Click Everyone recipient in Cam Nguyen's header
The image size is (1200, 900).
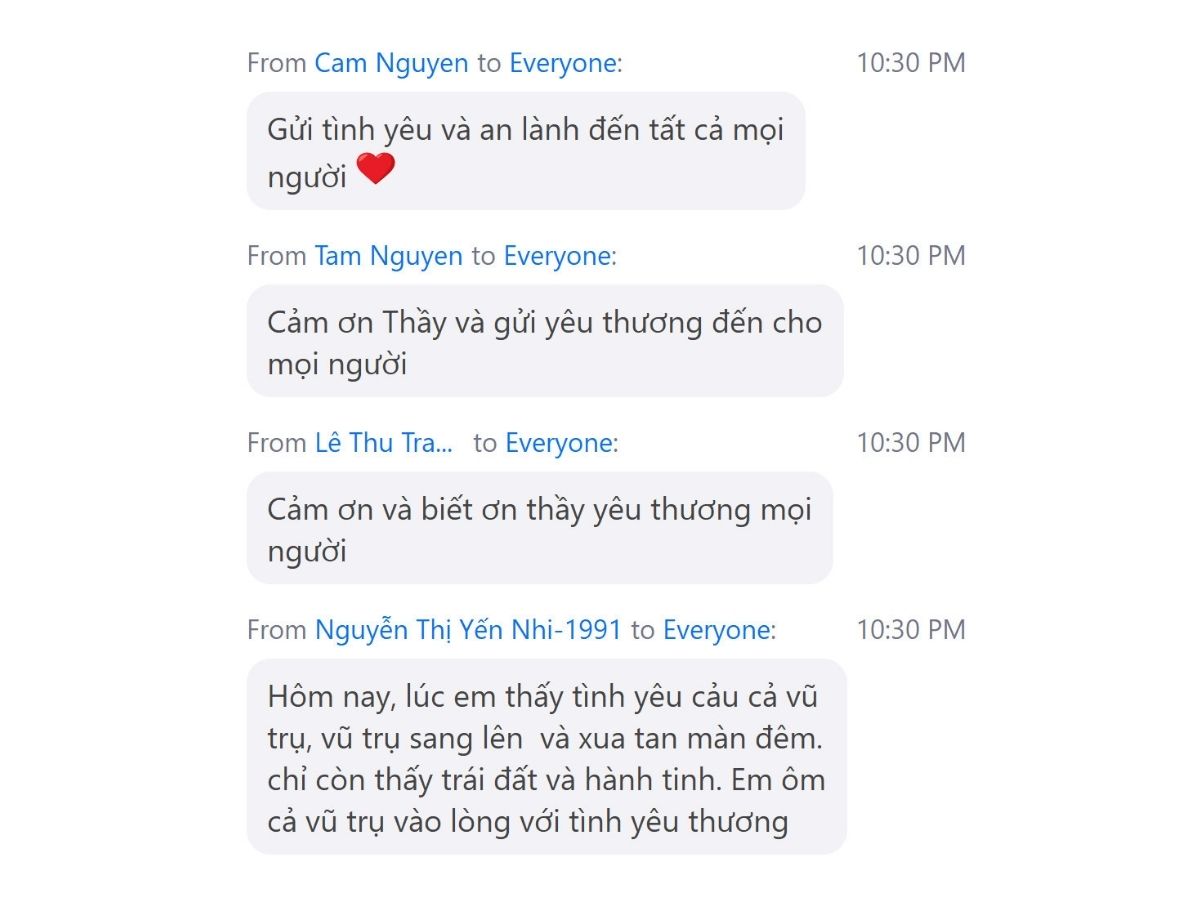[562, 63]
